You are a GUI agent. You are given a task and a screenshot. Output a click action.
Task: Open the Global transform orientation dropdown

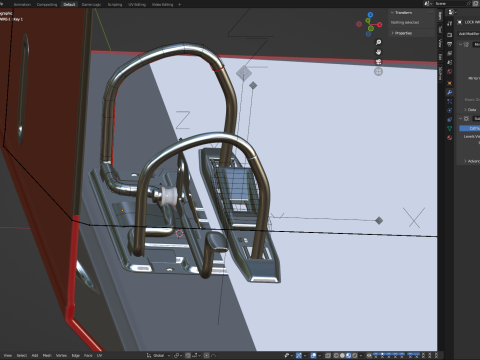158,355
